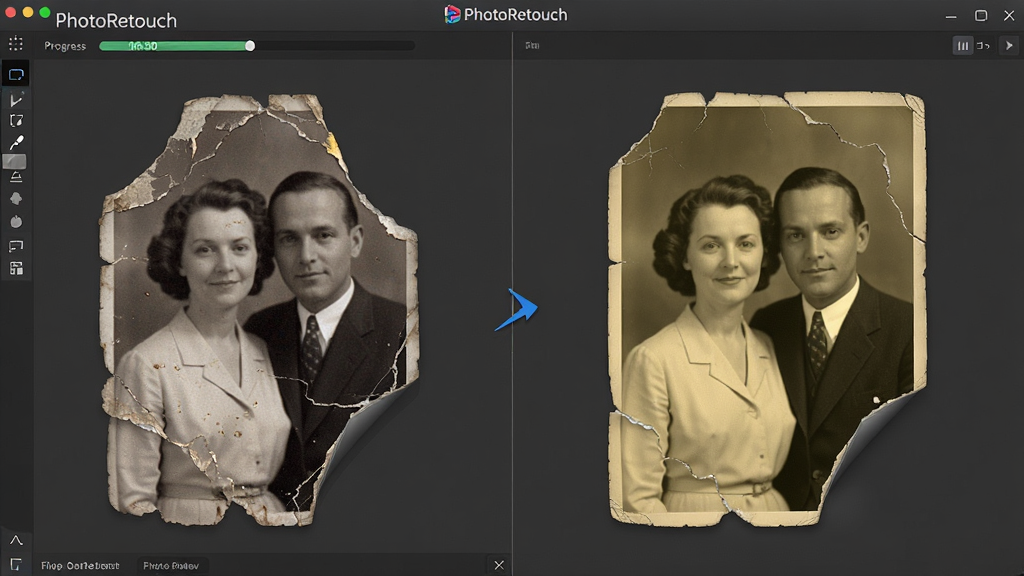Choose the round burn tool icon
The width and height of the screenshot is (1024, 576).
click(x=16, y=221)
